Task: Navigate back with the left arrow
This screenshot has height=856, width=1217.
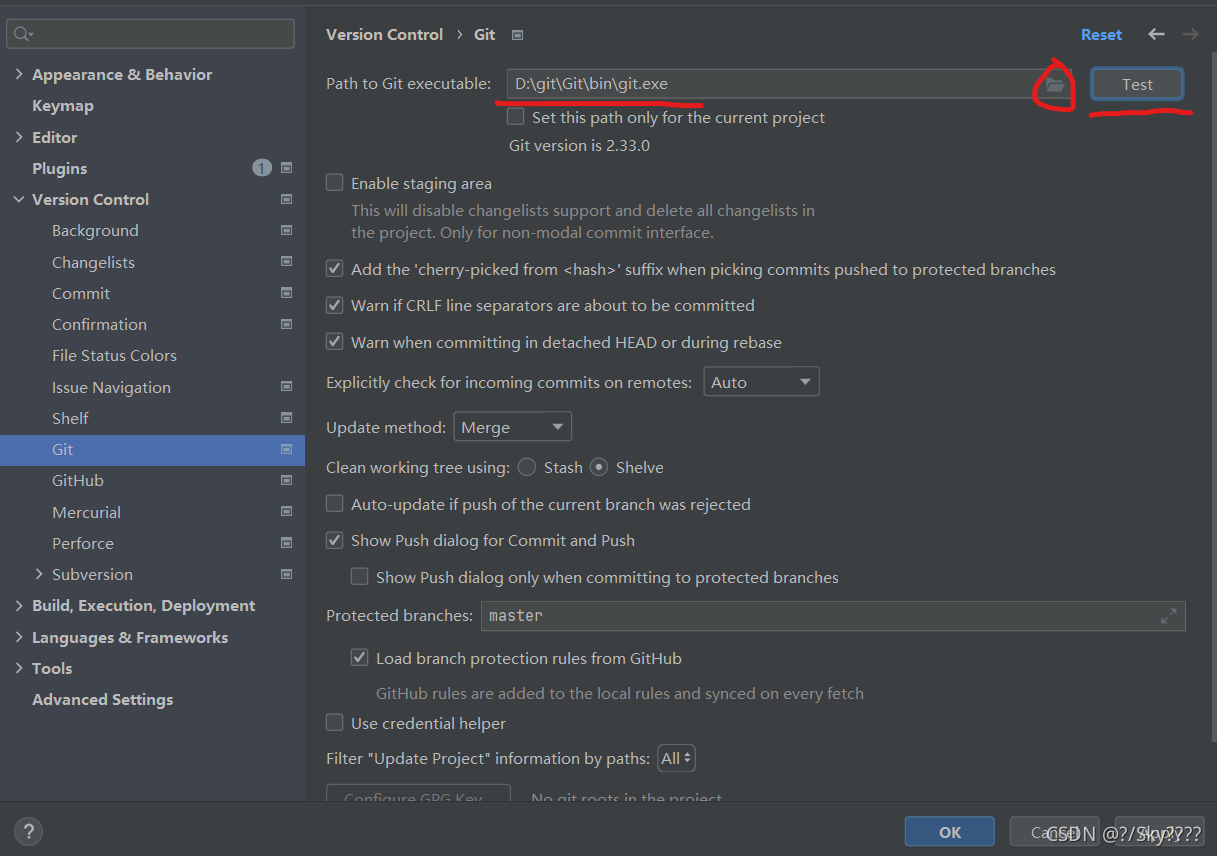Action: 1156,34
